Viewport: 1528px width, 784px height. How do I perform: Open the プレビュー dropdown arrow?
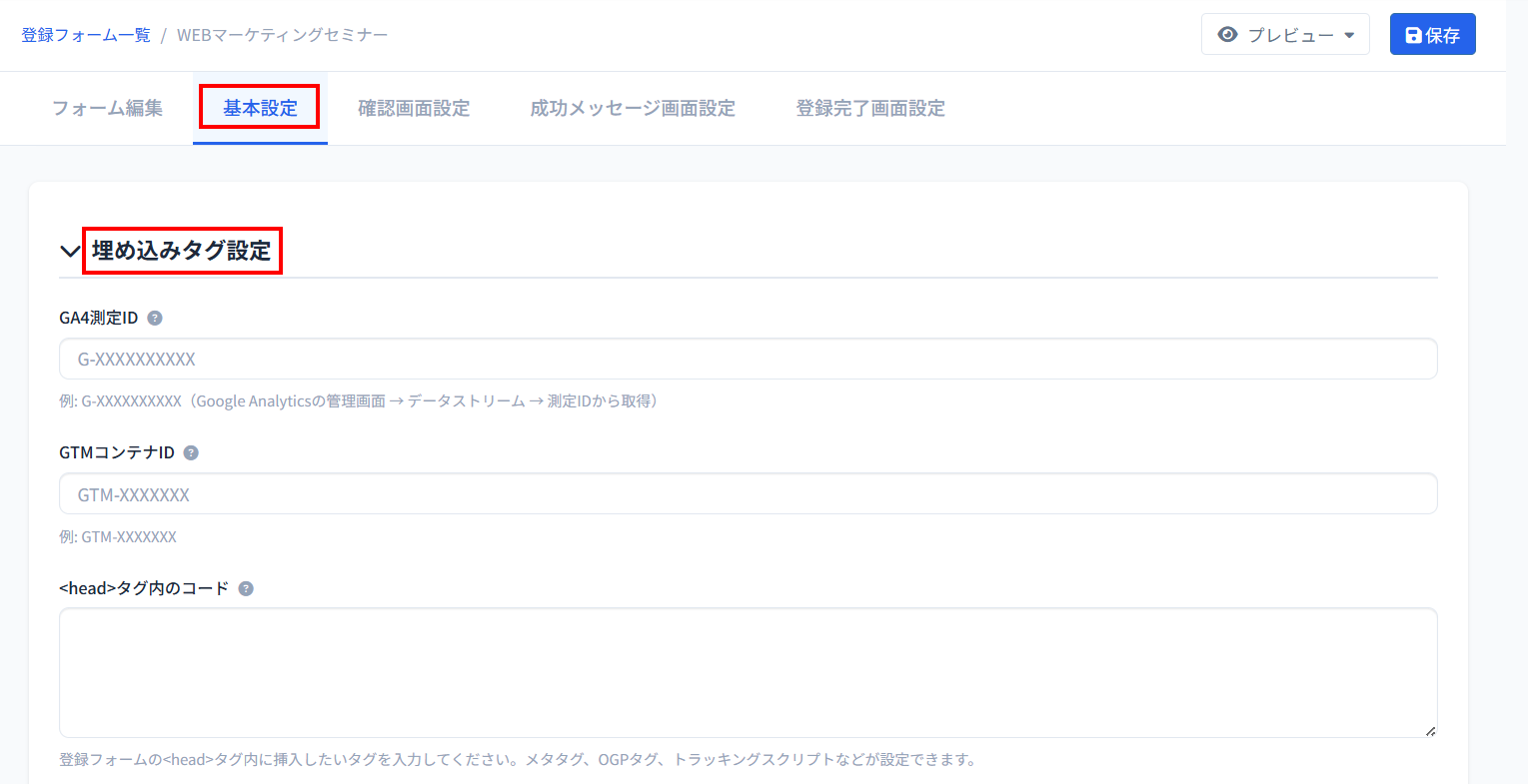click(x=1349, y=36)
